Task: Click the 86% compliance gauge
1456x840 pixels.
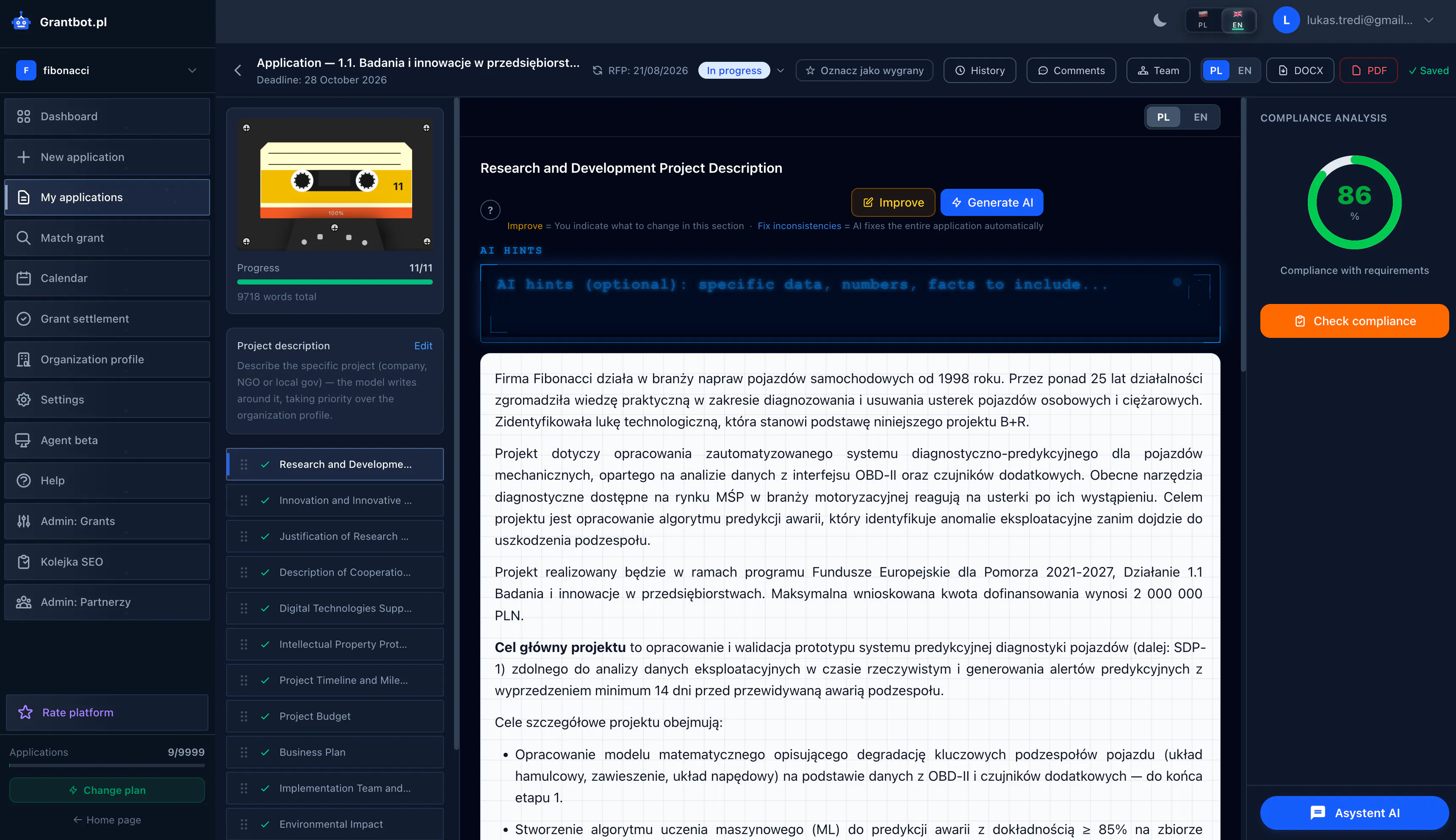Action: point(1354,202)
